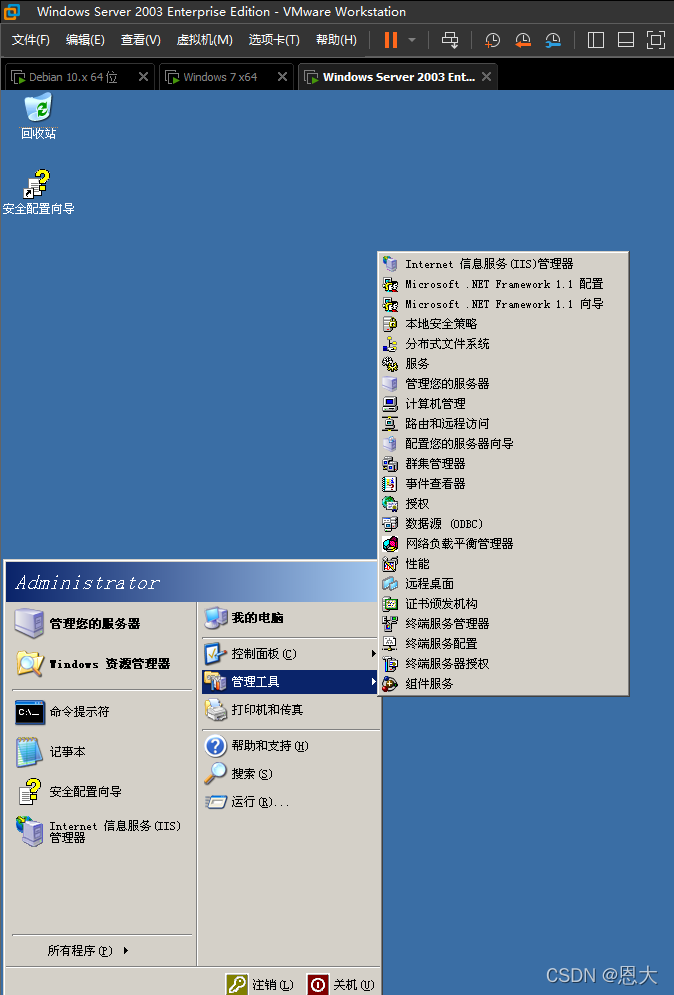
Task: Pause the virtual machine
Action: (391, 40)
